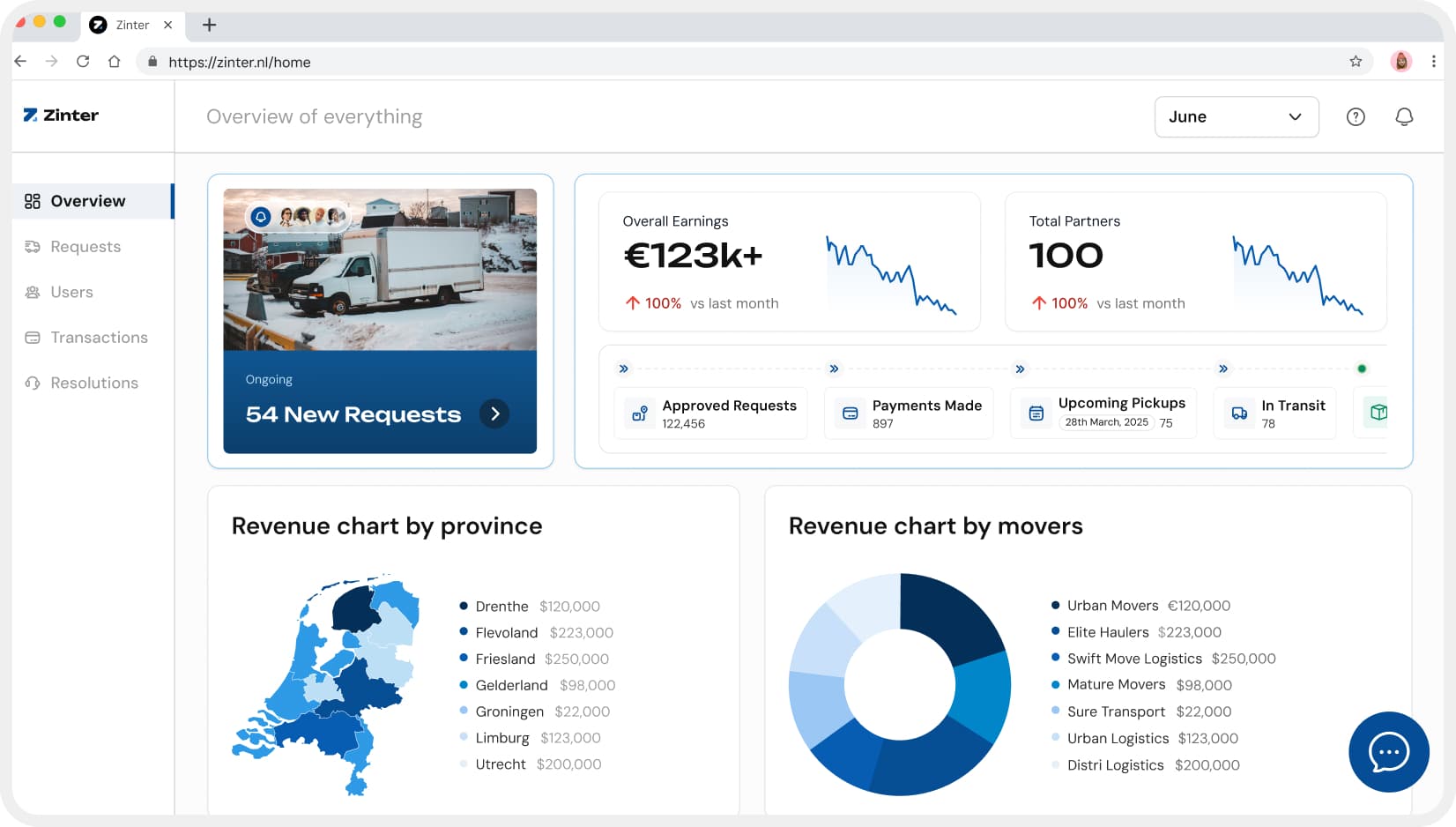The width and height of the screenshot is (1456, 827).
Task: Select the Drenthe legend color dot
Action: click(462, 606)
